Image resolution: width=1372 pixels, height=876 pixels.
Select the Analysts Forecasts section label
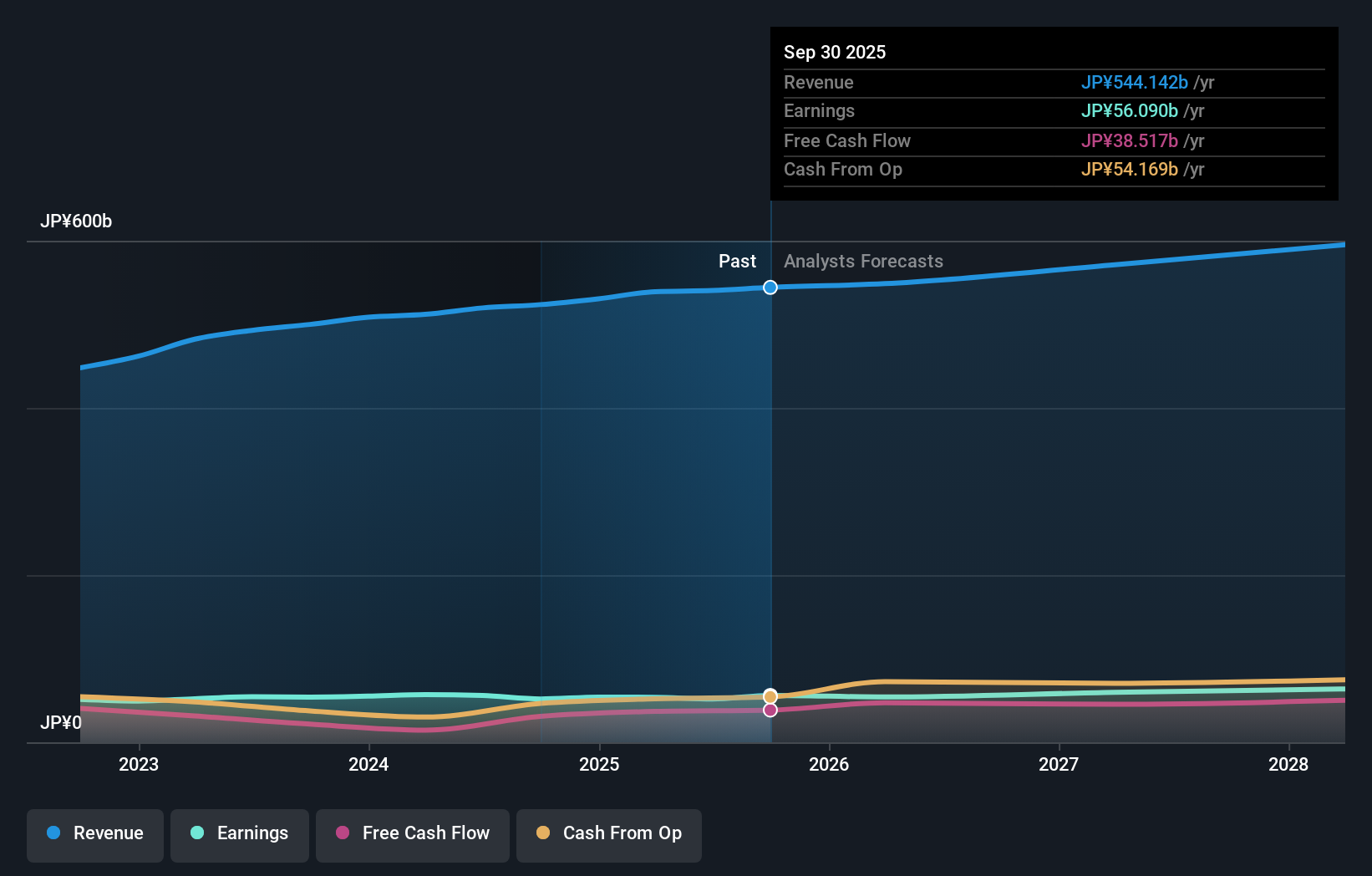tap(863, 261)
